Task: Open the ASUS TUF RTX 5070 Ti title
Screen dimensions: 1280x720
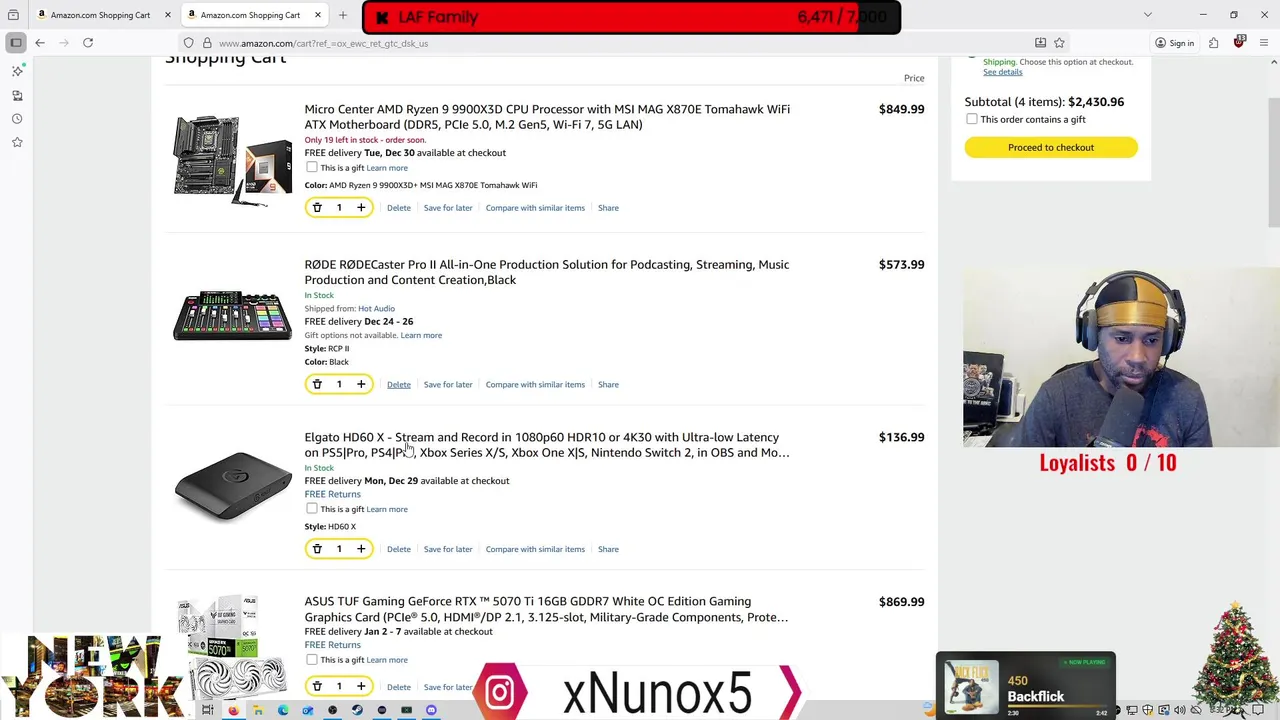Action: pyautogui.click(x=546, y=609)
